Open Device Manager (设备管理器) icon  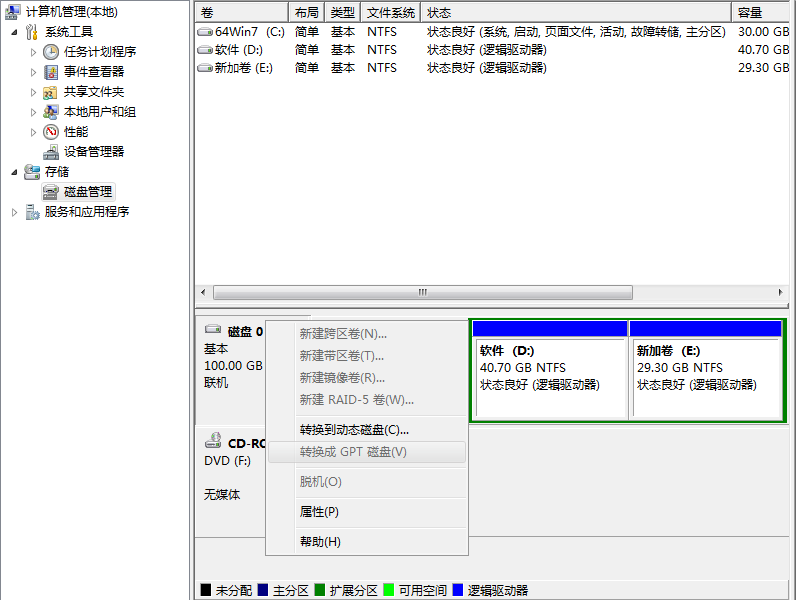(x=51, y=152)
